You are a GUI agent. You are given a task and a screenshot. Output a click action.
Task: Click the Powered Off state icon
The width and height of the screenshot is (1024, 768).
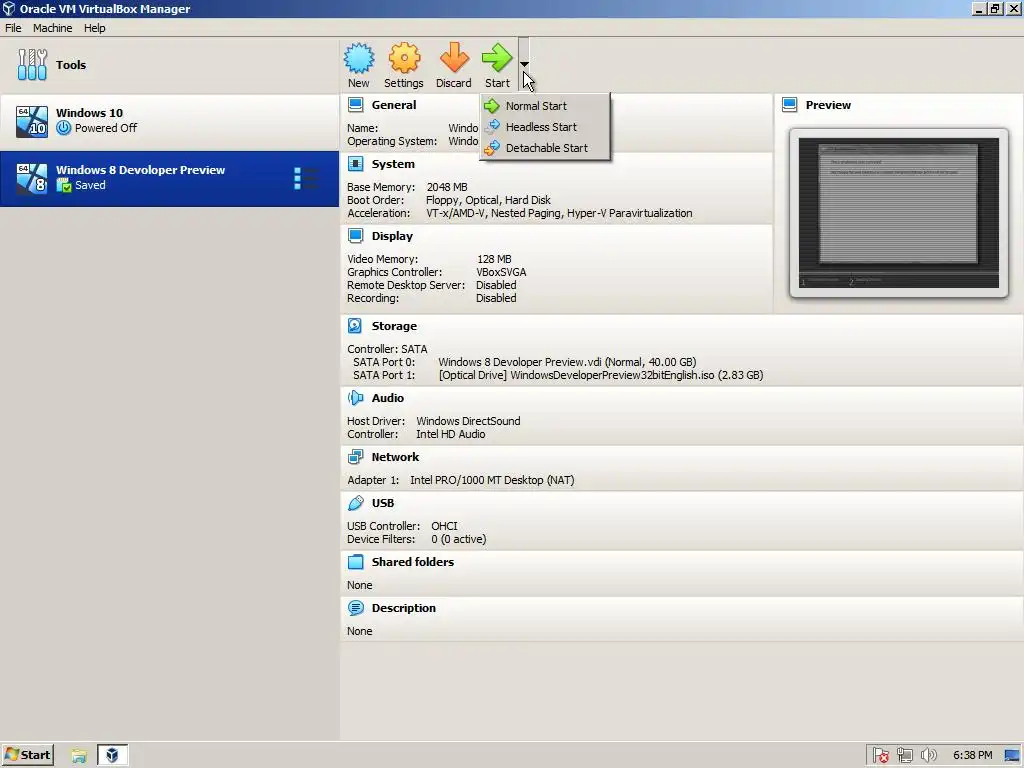point(63,128)
